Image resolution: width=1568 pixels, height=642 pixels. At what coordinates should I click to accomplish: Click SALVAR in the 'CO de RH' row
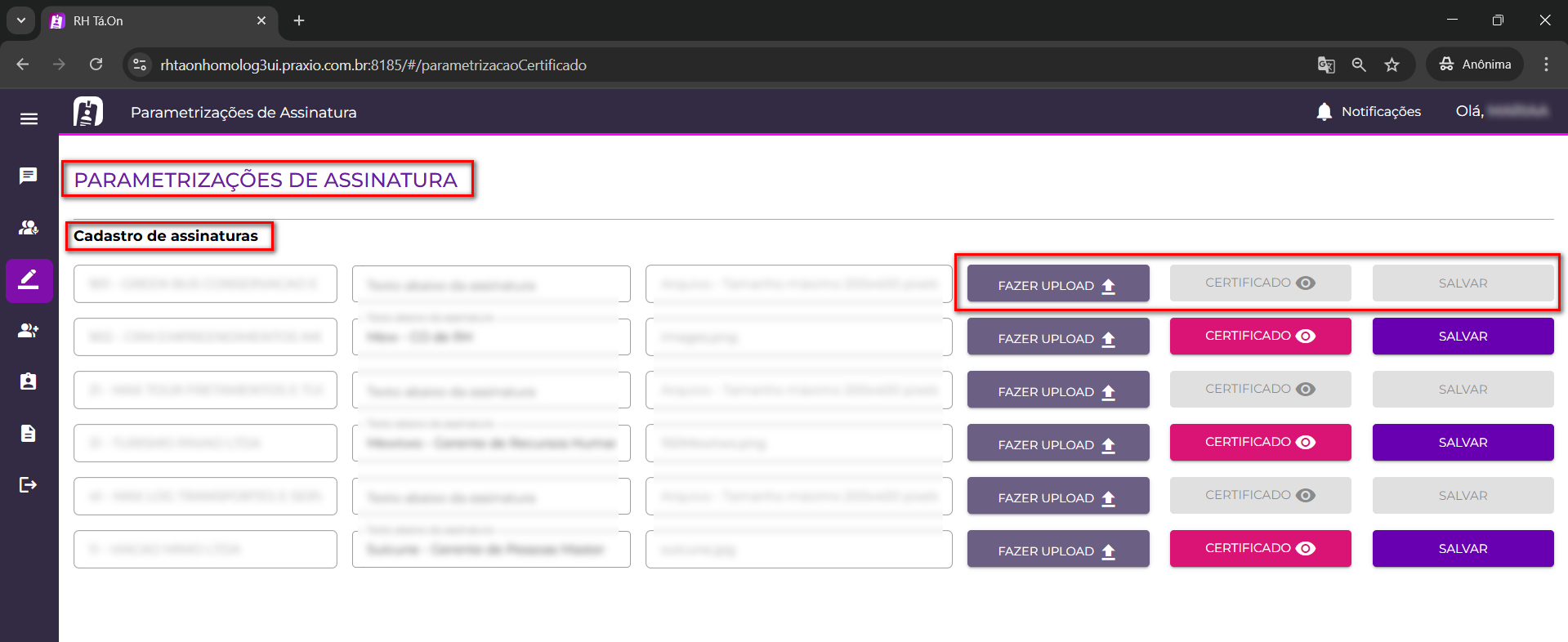click(x=1463, y=337)
